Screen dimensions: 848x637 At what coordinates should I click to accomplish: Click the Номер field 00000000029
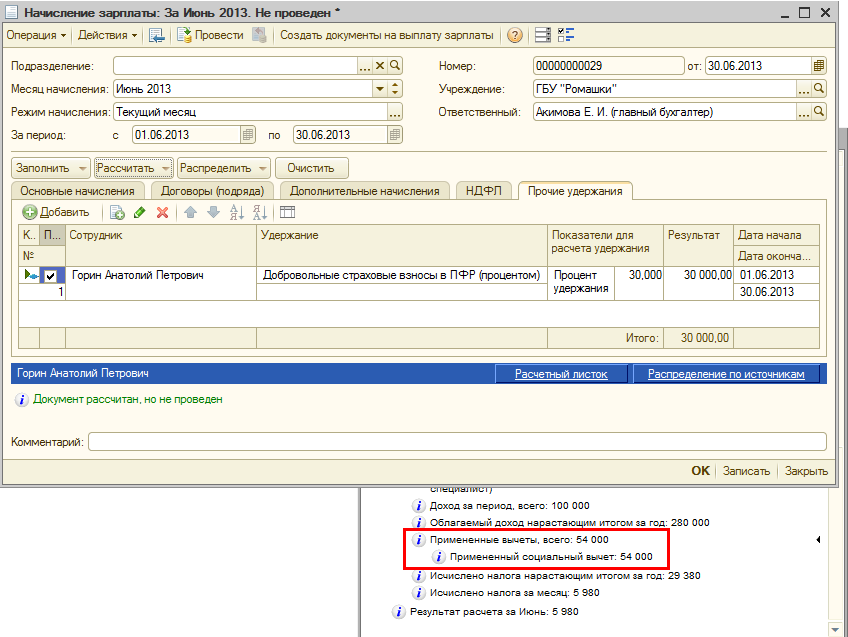pos(608,66)
